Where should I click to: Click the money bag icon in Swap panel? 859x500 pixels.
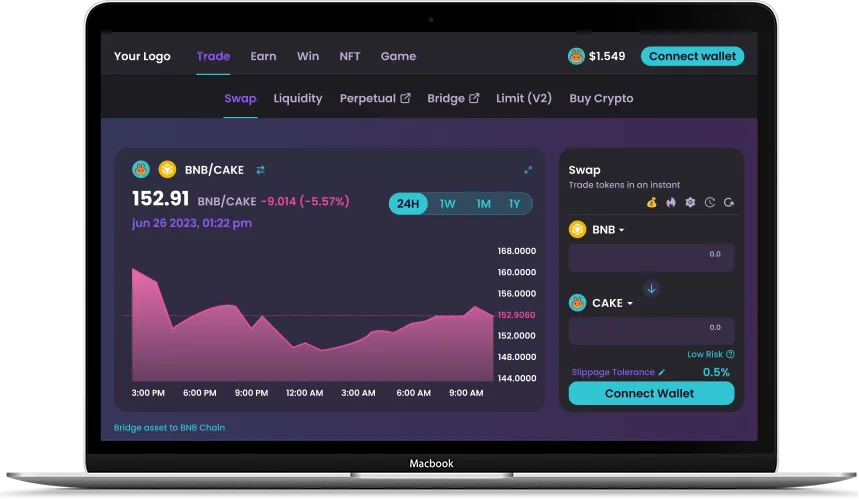651,203
